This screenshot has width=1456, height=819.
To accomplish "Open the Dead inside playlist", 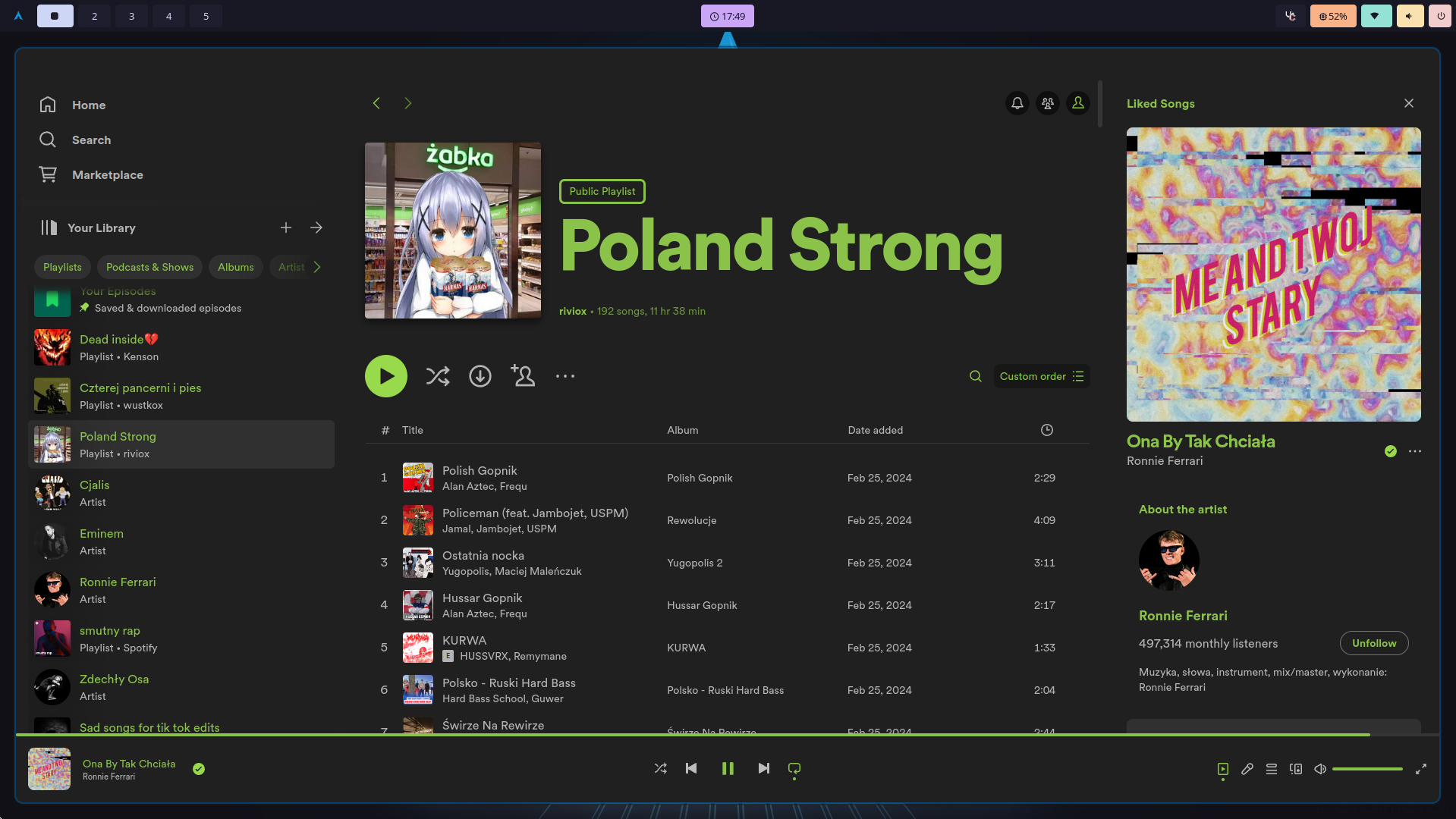I will 181,347.
